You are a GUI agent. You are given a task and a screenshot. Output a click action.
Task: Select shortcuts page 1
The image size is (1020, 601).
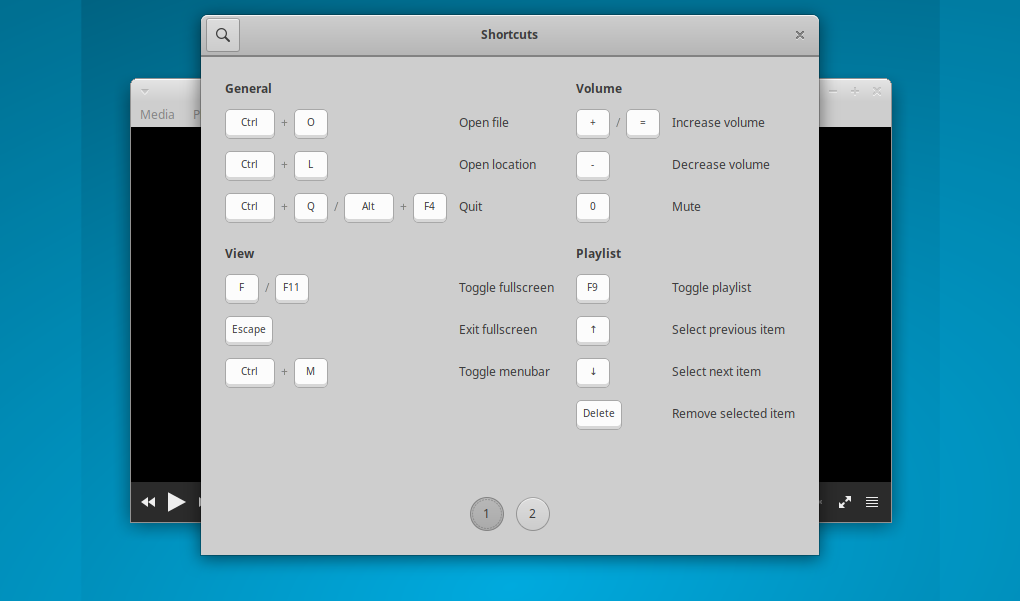point(487,513)
